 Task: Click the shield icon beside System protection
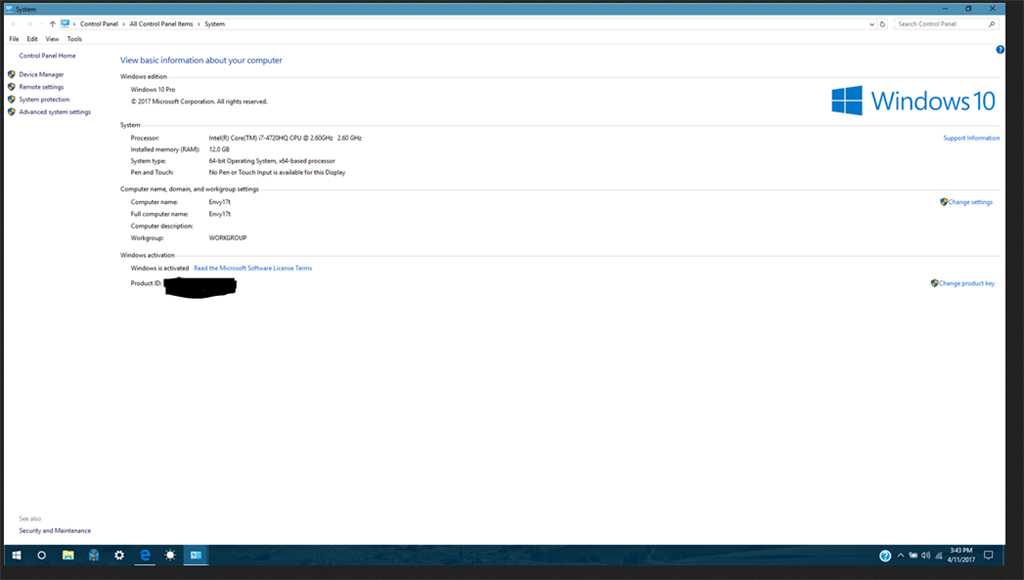point(11,99)
